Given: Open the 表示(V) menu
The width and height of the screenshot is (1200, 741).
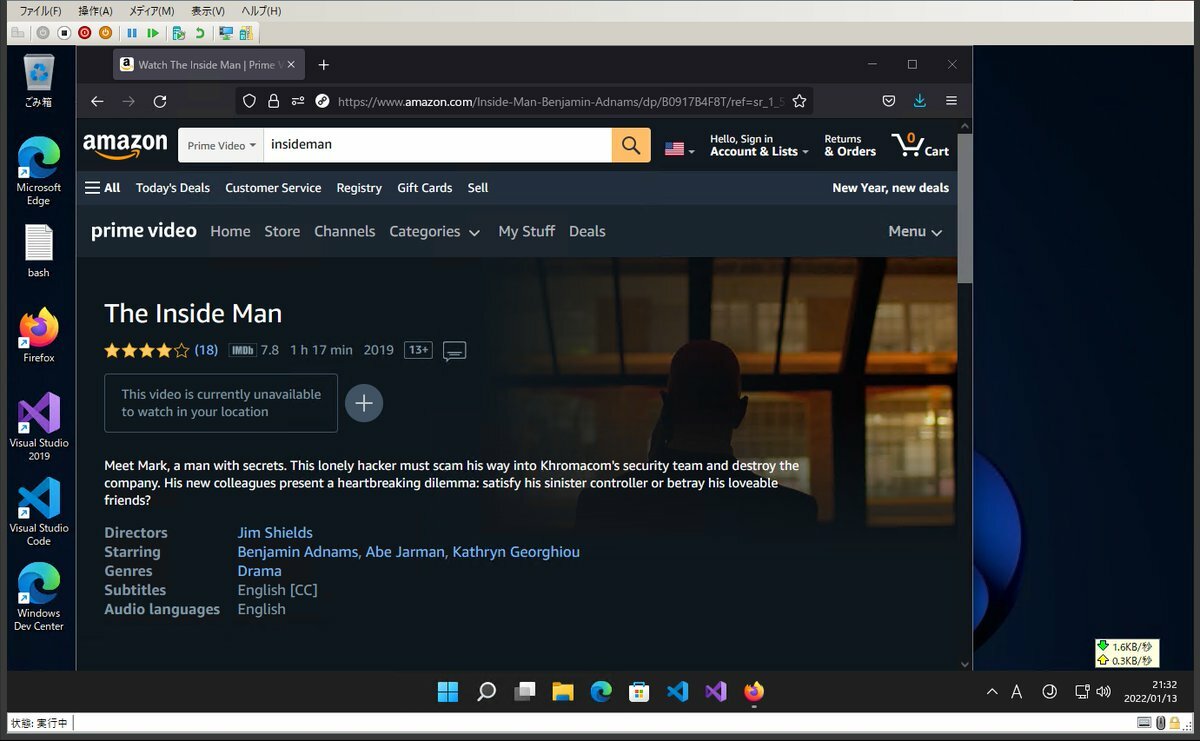Looking at the screenshot, I should [207, 10].
